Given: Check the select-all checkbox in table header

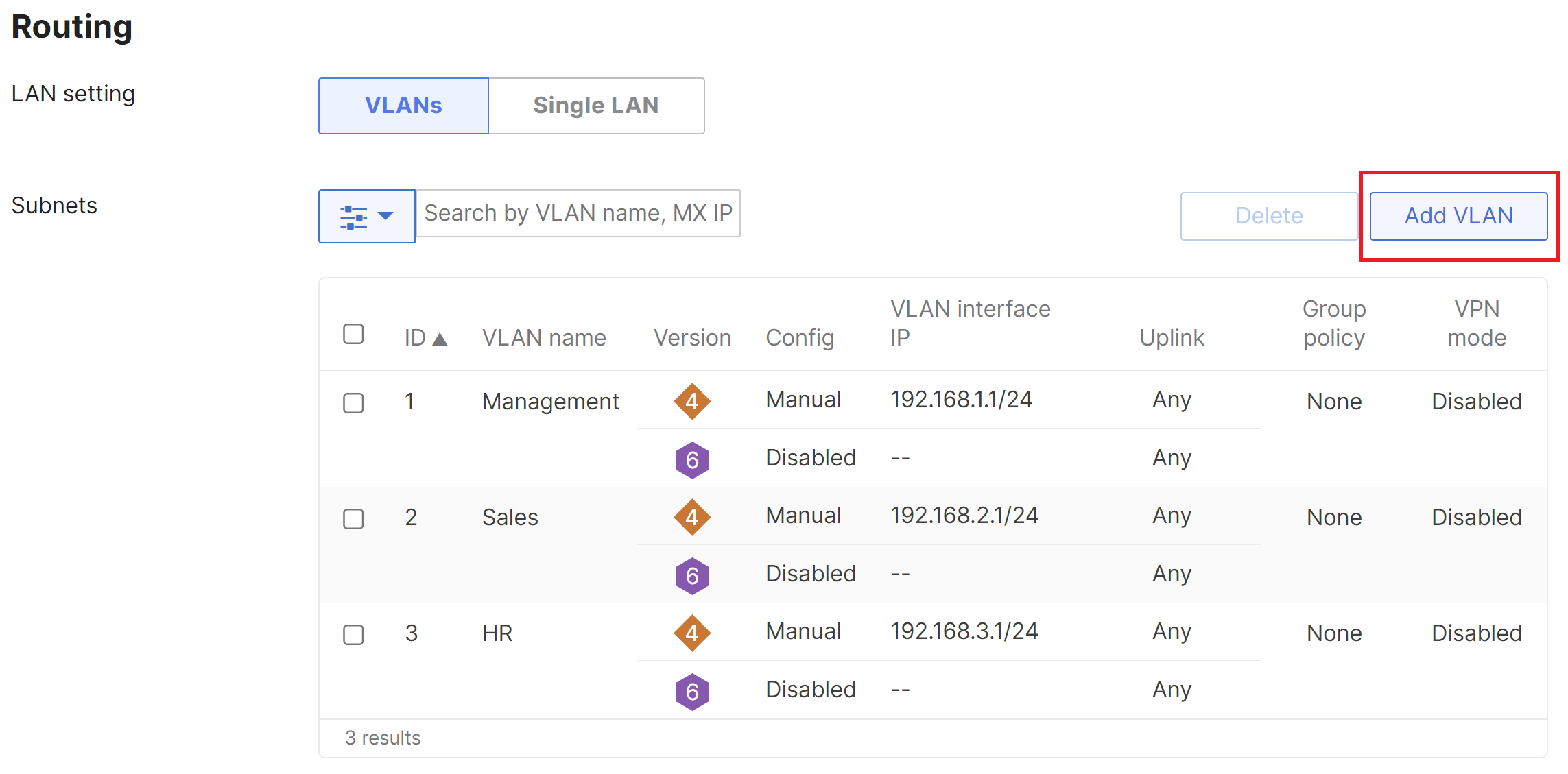Looking at the screenshot, I should [x=353, y=333].
